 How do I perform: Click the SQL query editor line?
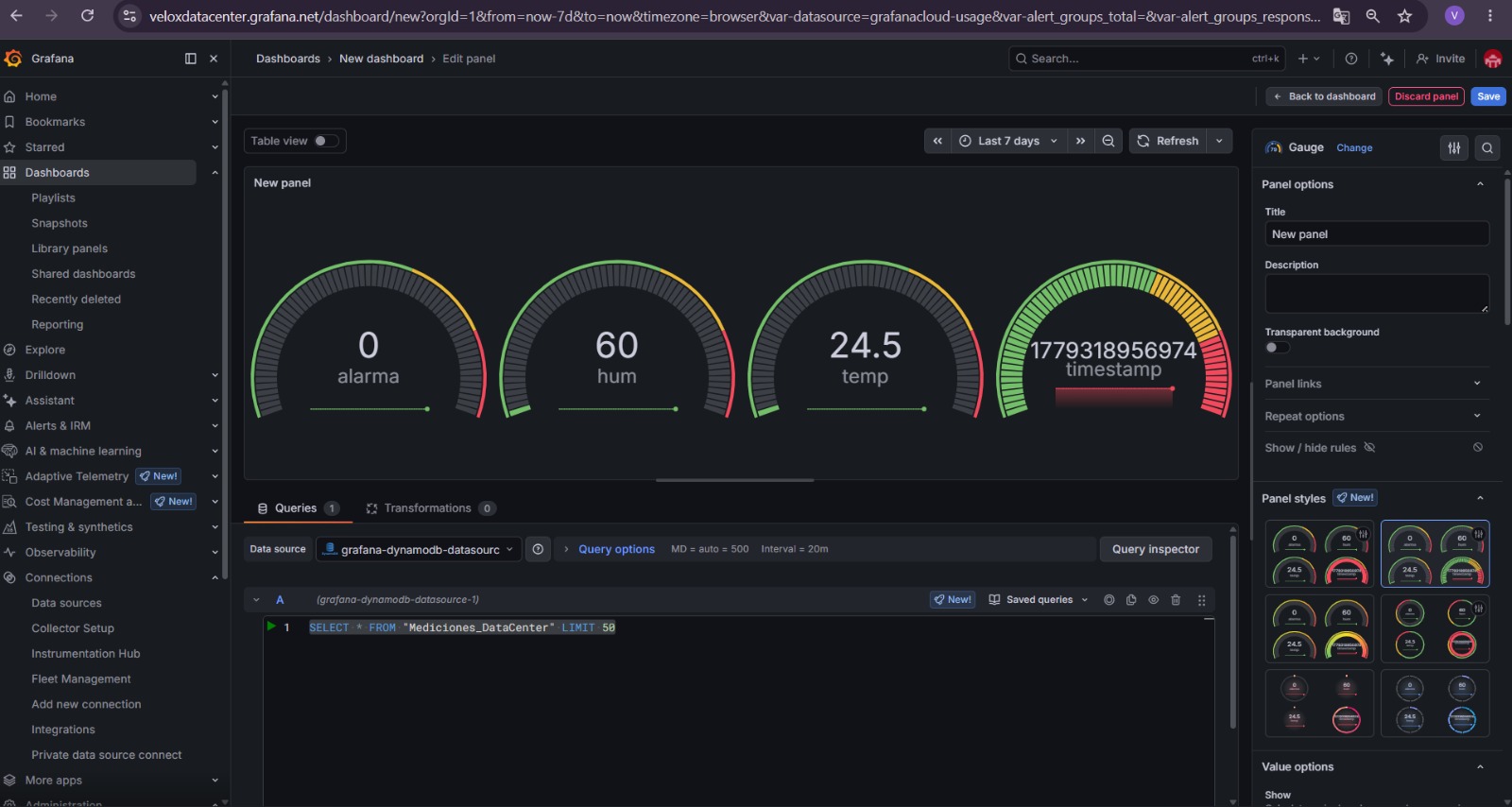tap(462, 627)
